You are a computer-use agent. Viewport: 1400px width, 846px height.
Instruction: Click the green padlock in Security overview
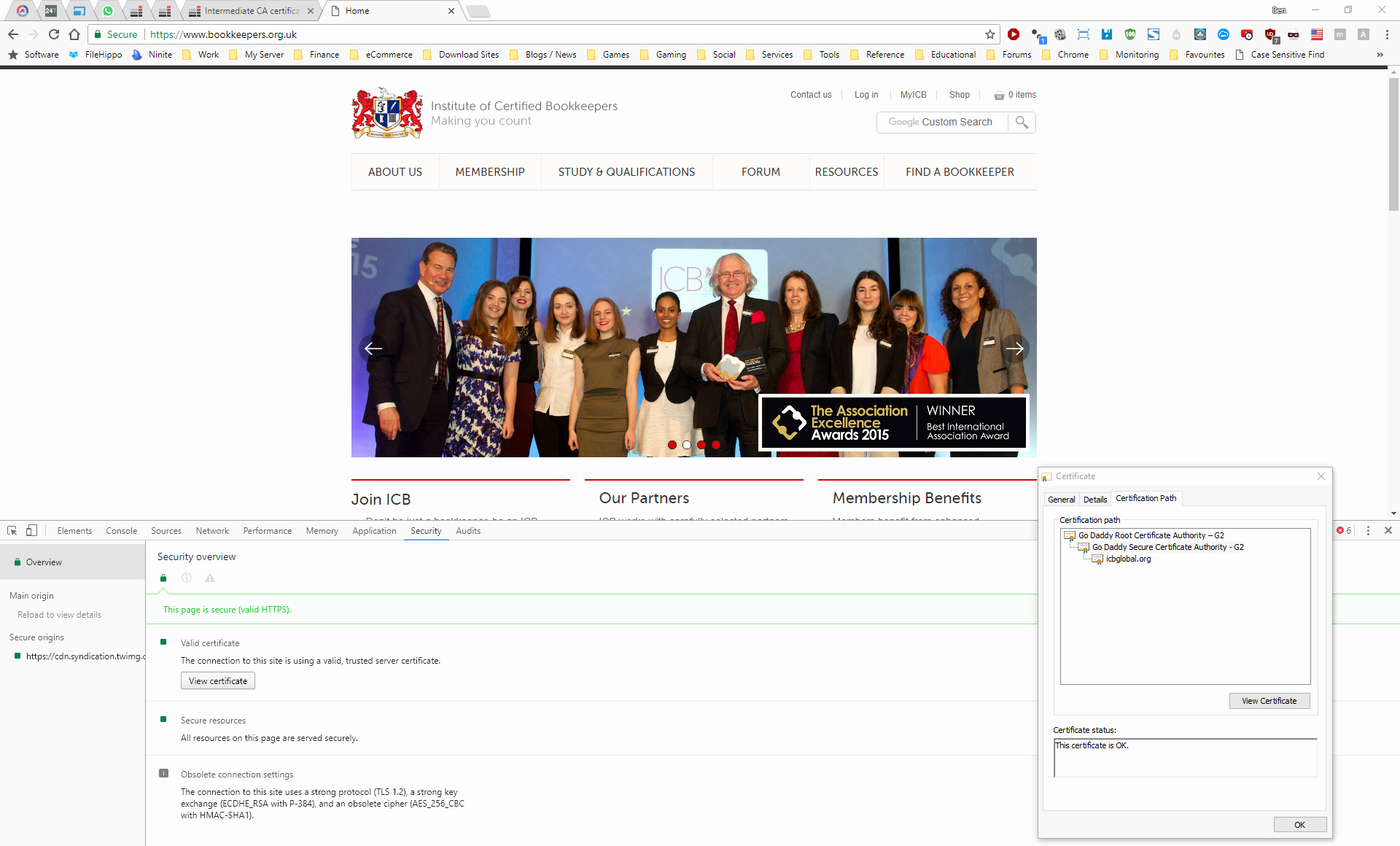click(163, 578)
